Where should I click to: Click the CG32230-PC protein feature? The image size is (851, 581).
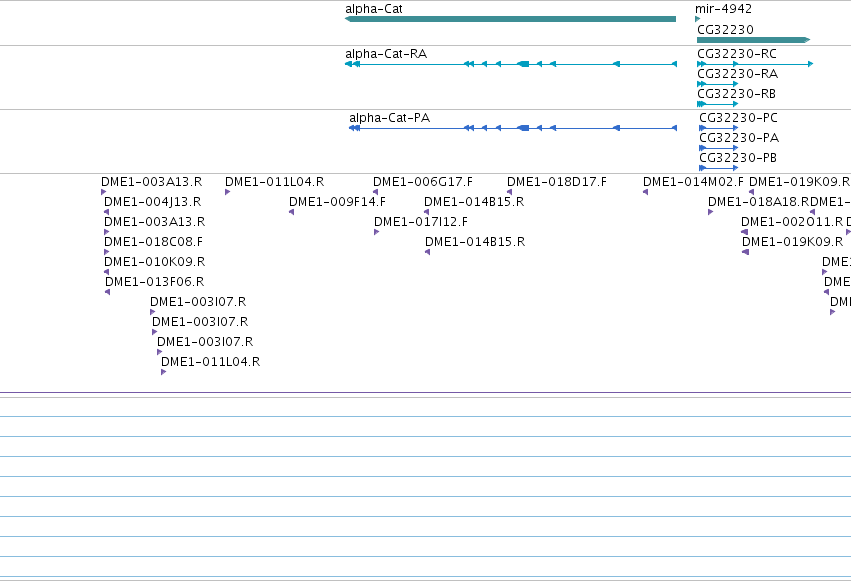[719, 128]
